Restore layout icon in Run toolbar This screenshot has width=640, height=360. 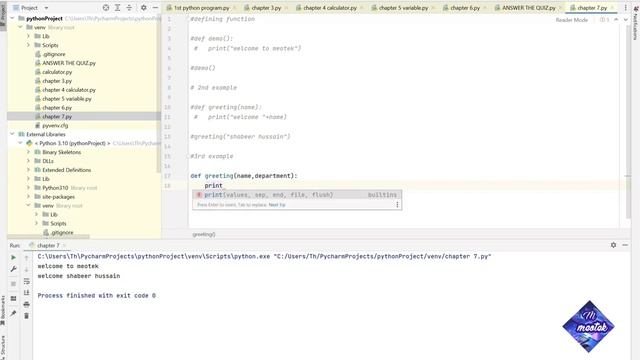[13, 298]
